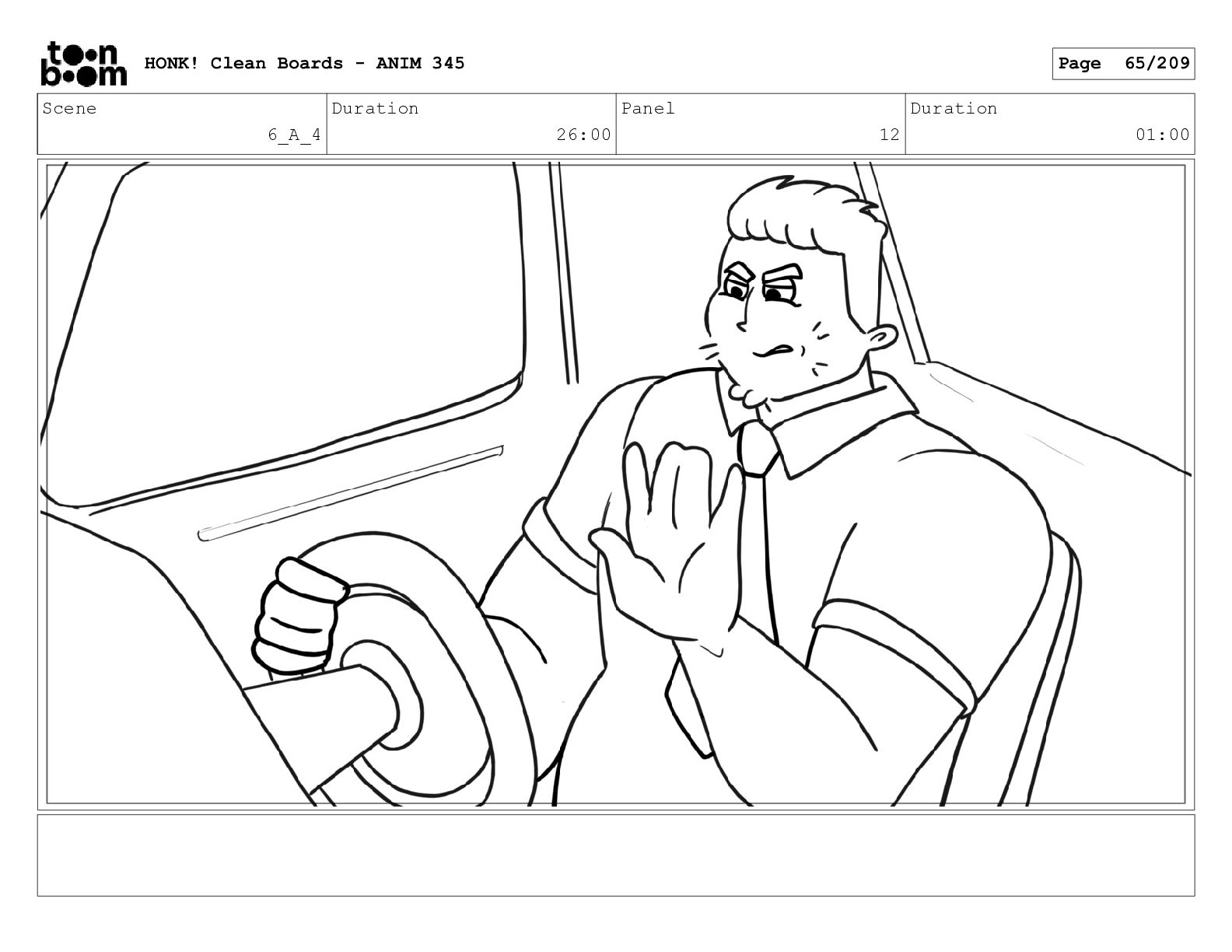This screenshot has height=952, width=1232.
Task: Select the scene duration value '26:00'
Action: [x=583, y=135]
